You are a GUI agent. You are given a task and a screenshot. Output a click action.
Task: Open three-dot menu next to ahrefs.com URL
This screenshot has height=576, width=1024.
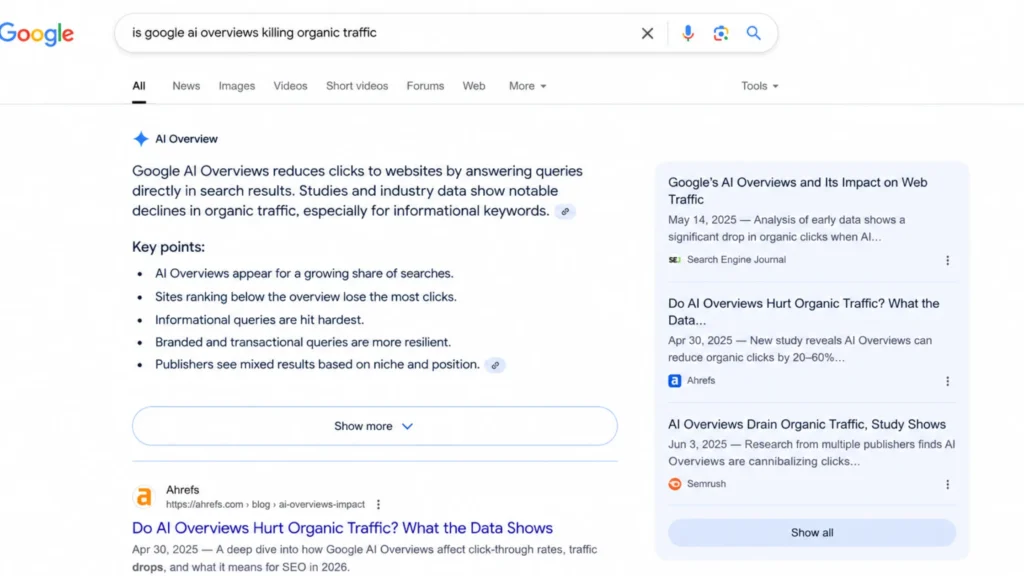[x=378, y=504]
